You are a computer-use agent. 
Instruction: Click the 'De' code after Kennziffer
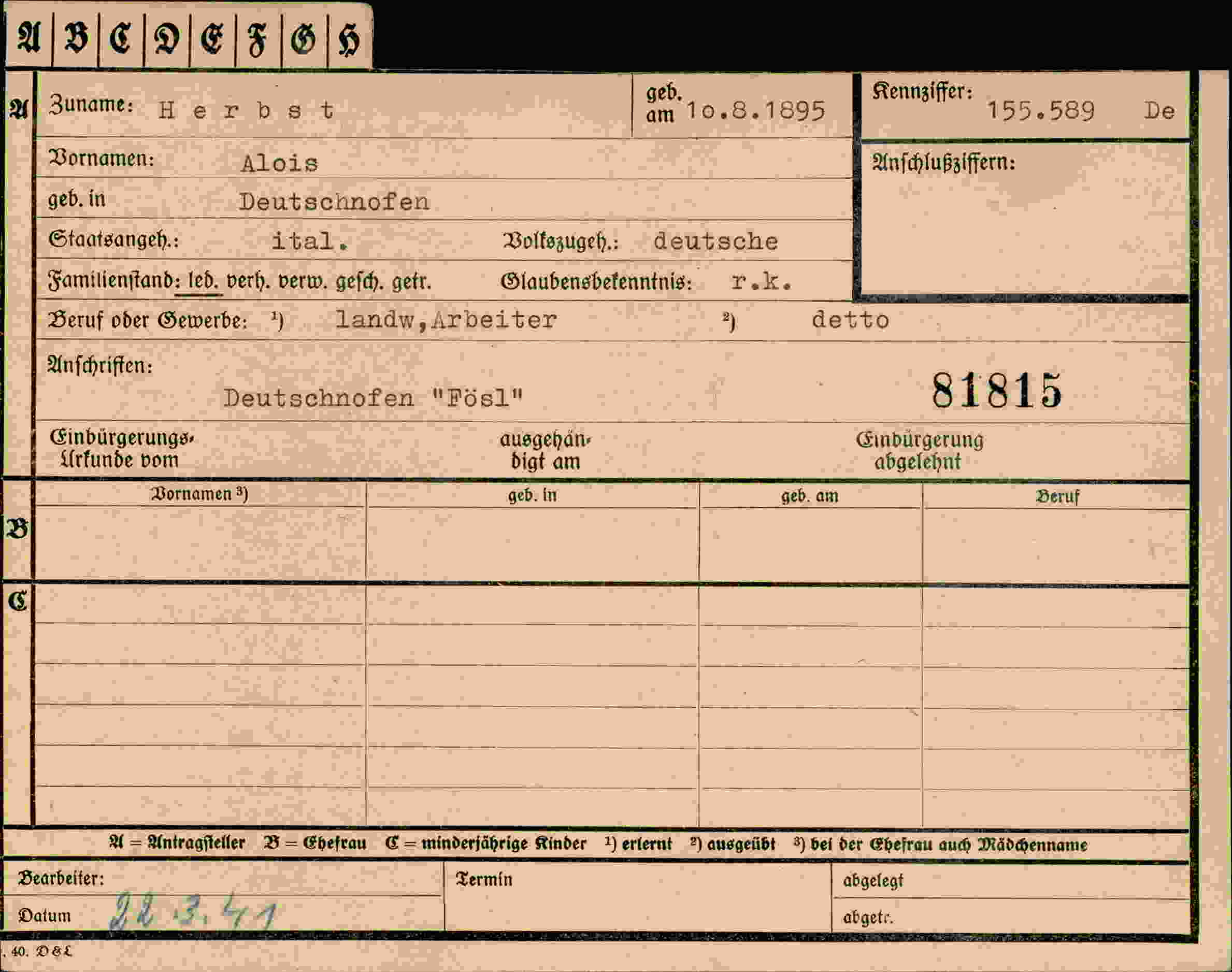point(1159,111)
